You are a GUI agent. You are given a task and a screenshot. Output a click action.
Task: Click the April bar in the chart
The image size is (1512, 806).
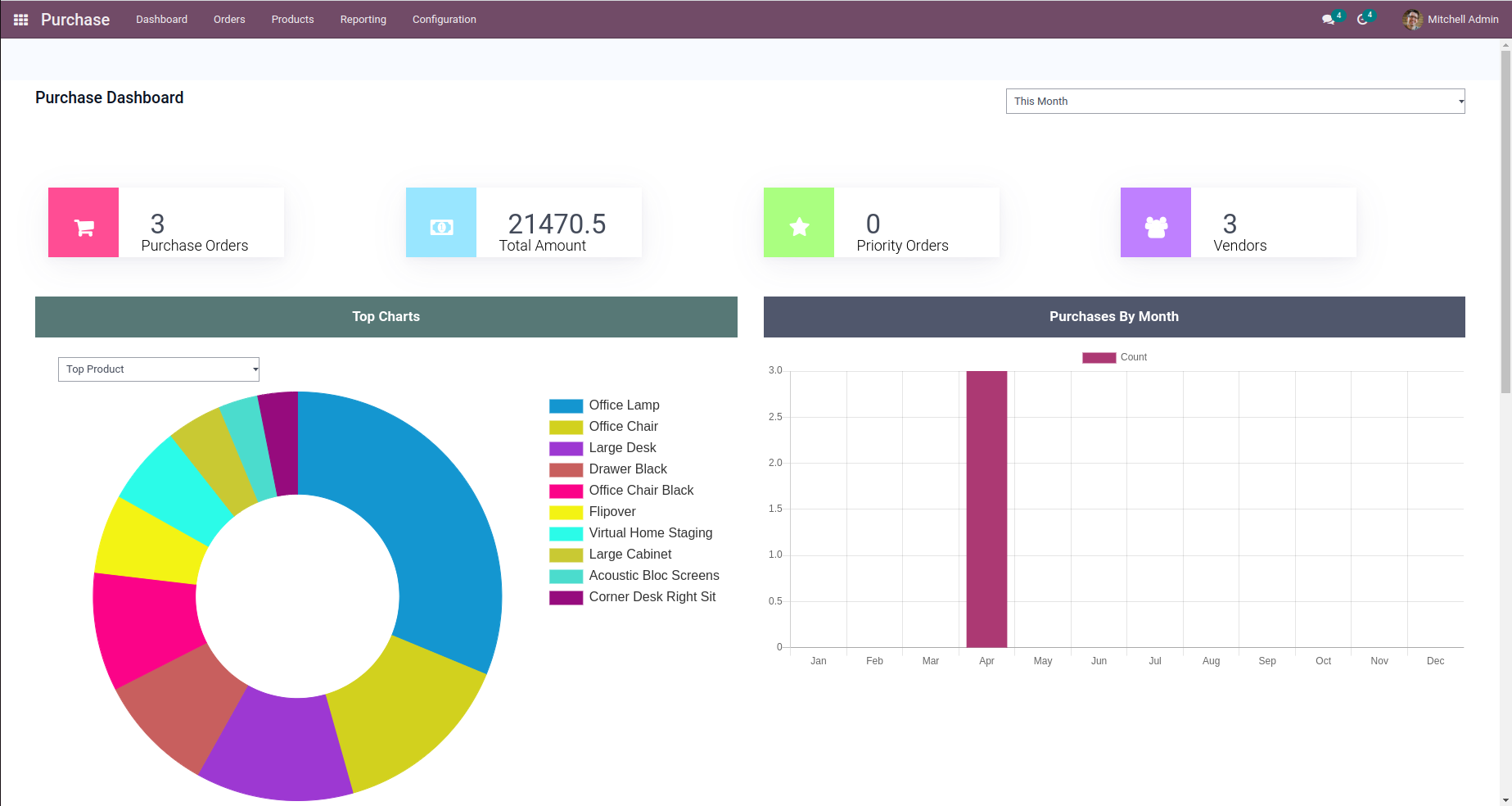point(986,508)
